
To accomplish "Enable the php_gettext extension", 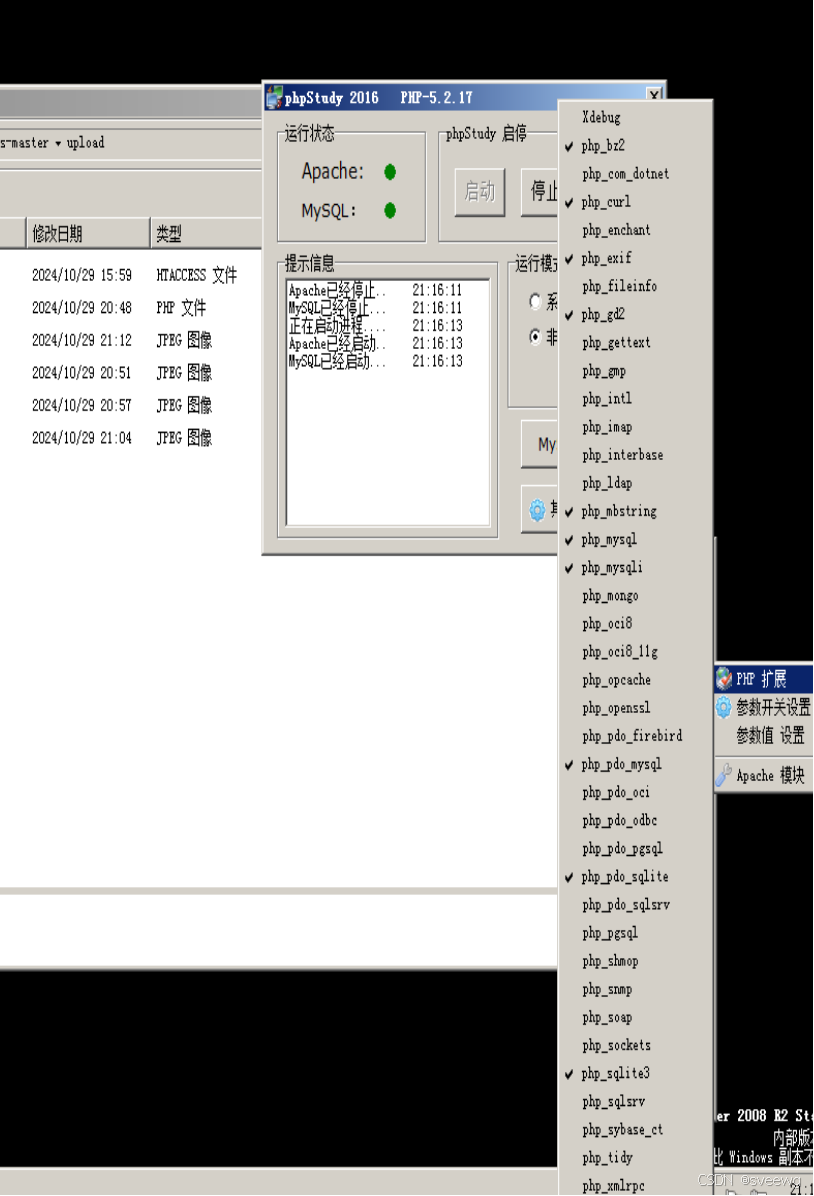I will click(x=636, y=342).
